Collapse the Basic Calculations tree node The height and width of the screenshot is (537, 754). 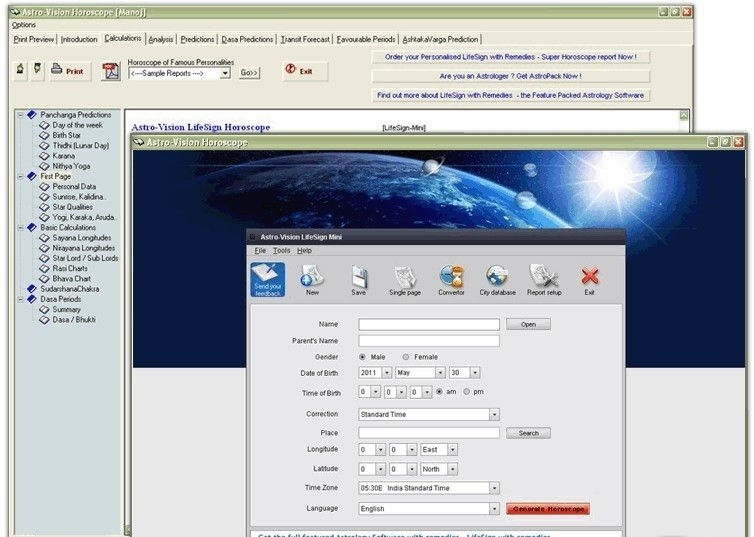(x=20, y=227)
